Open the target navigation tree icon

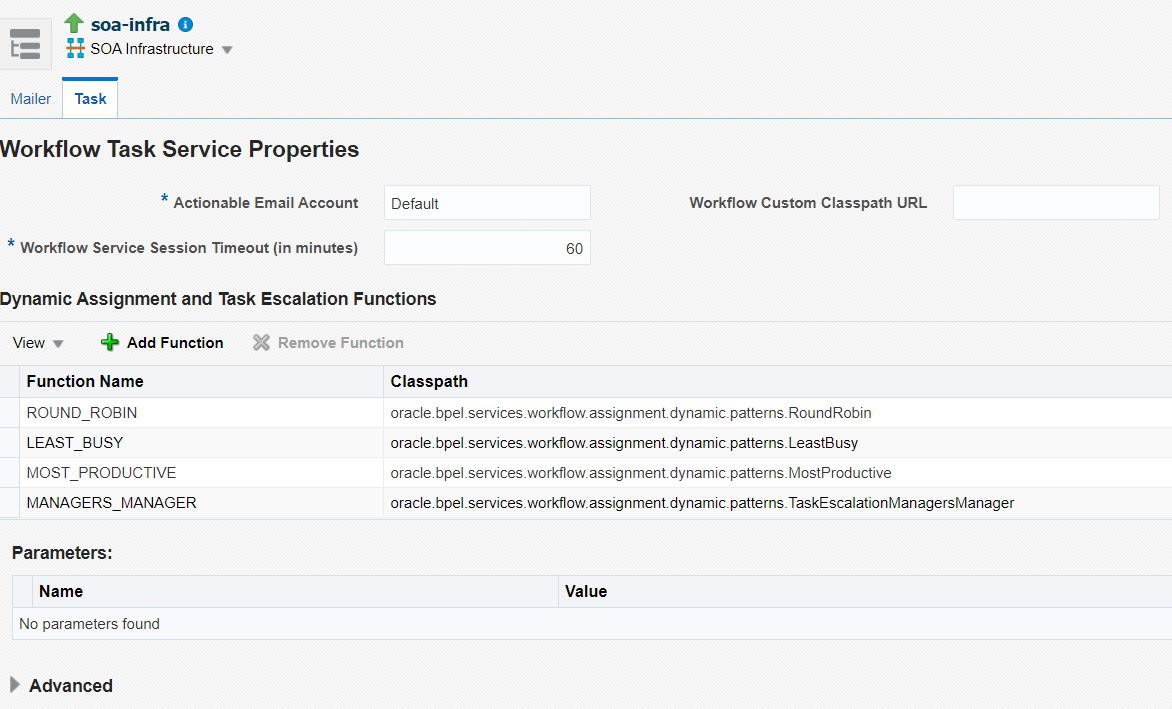pos(25,44)
